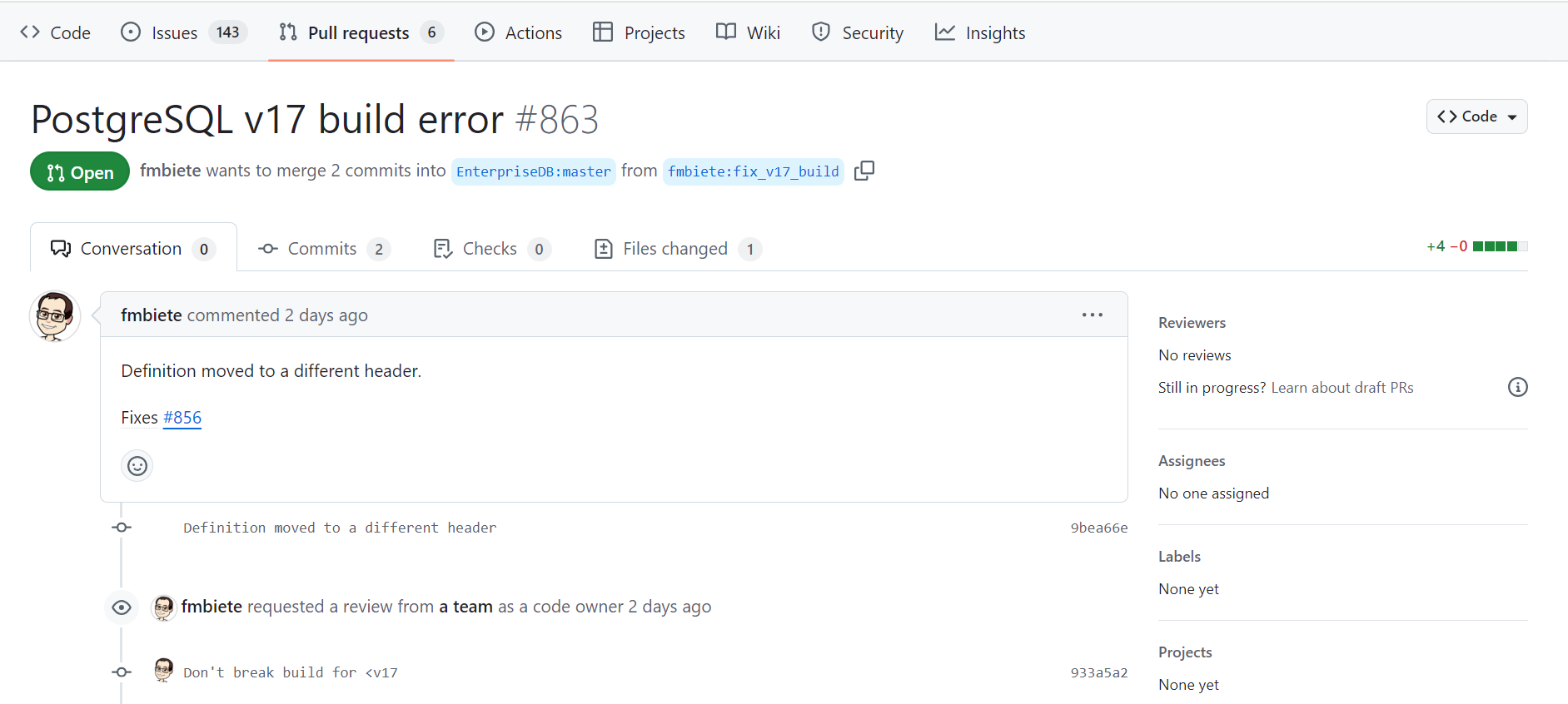Click fmbiete in the review request event

(212, 607)
